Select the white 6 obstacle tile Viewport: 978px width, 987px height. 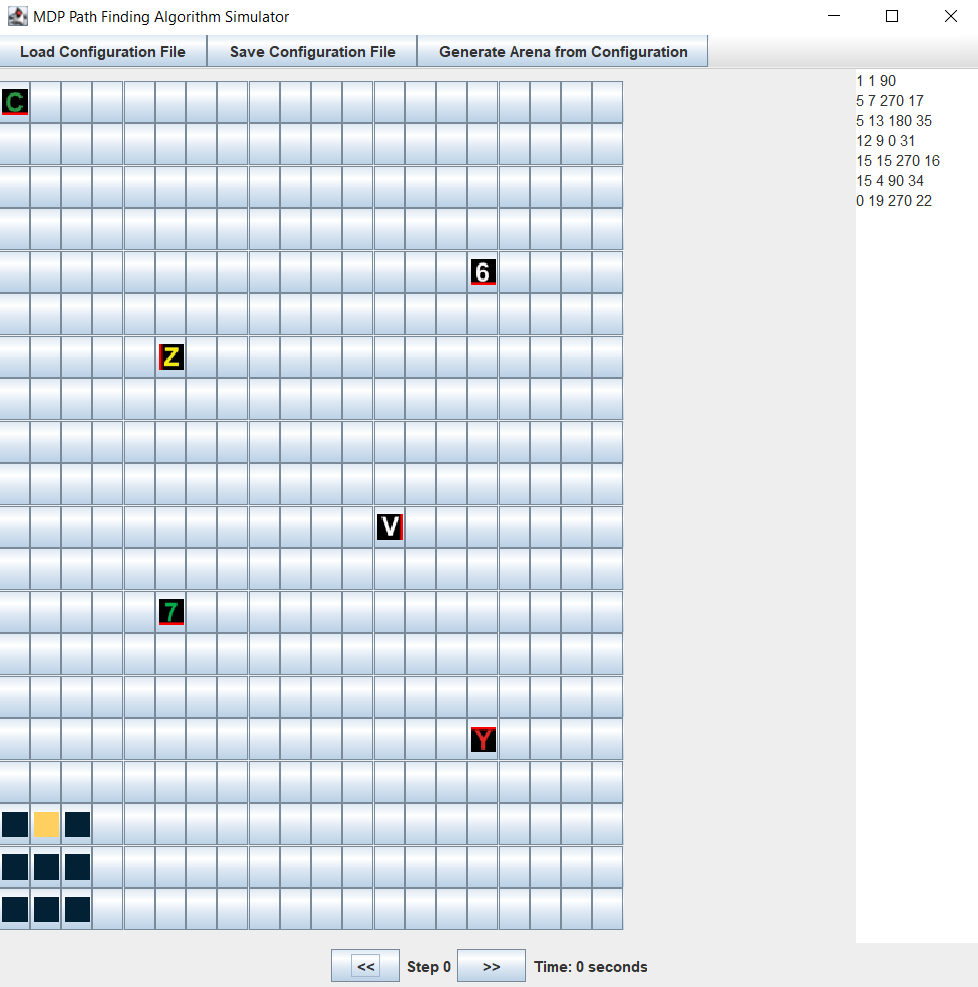pos(483,272)
